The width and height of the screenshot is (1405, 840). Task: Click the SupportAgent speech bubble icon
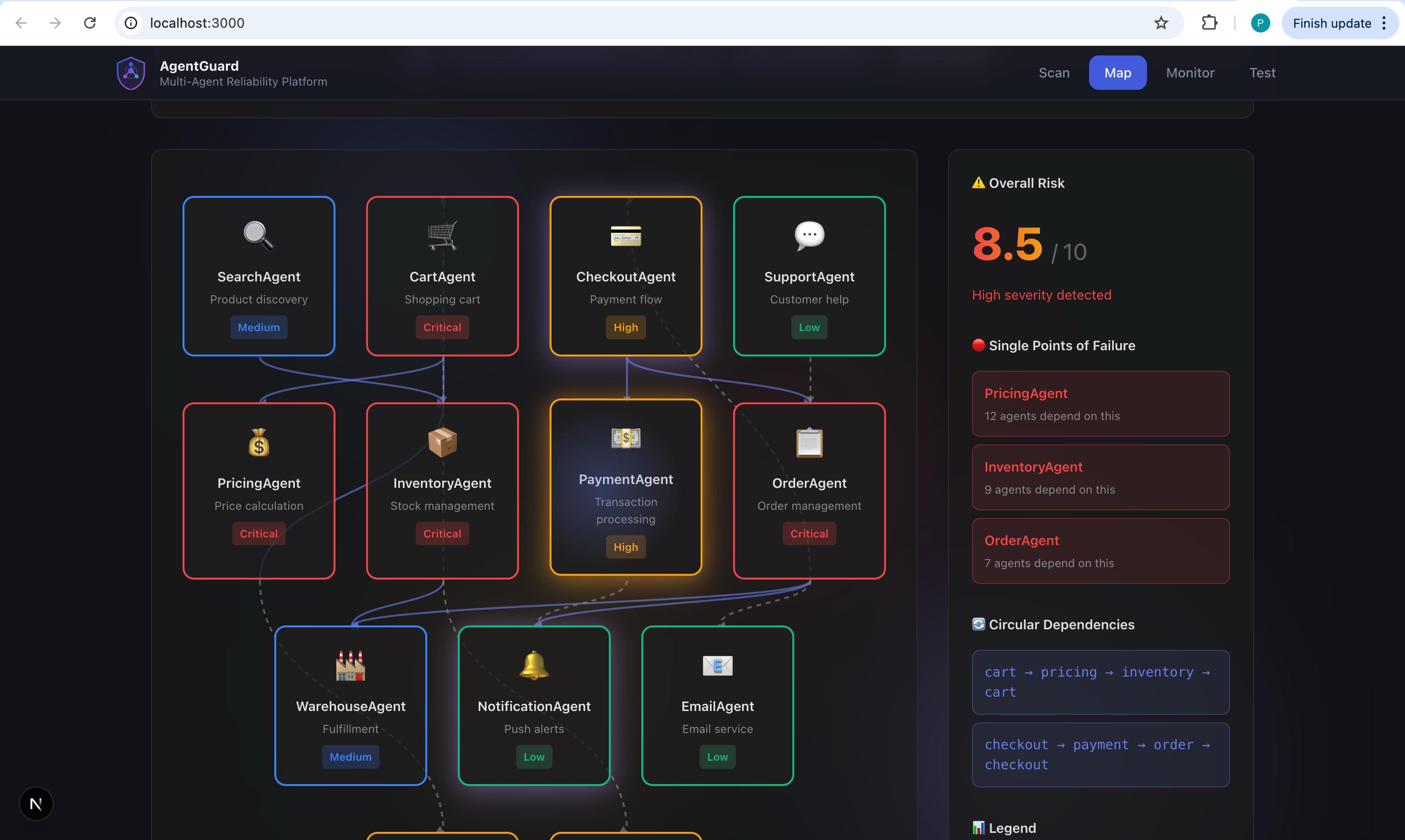click(x=809, y=235)
